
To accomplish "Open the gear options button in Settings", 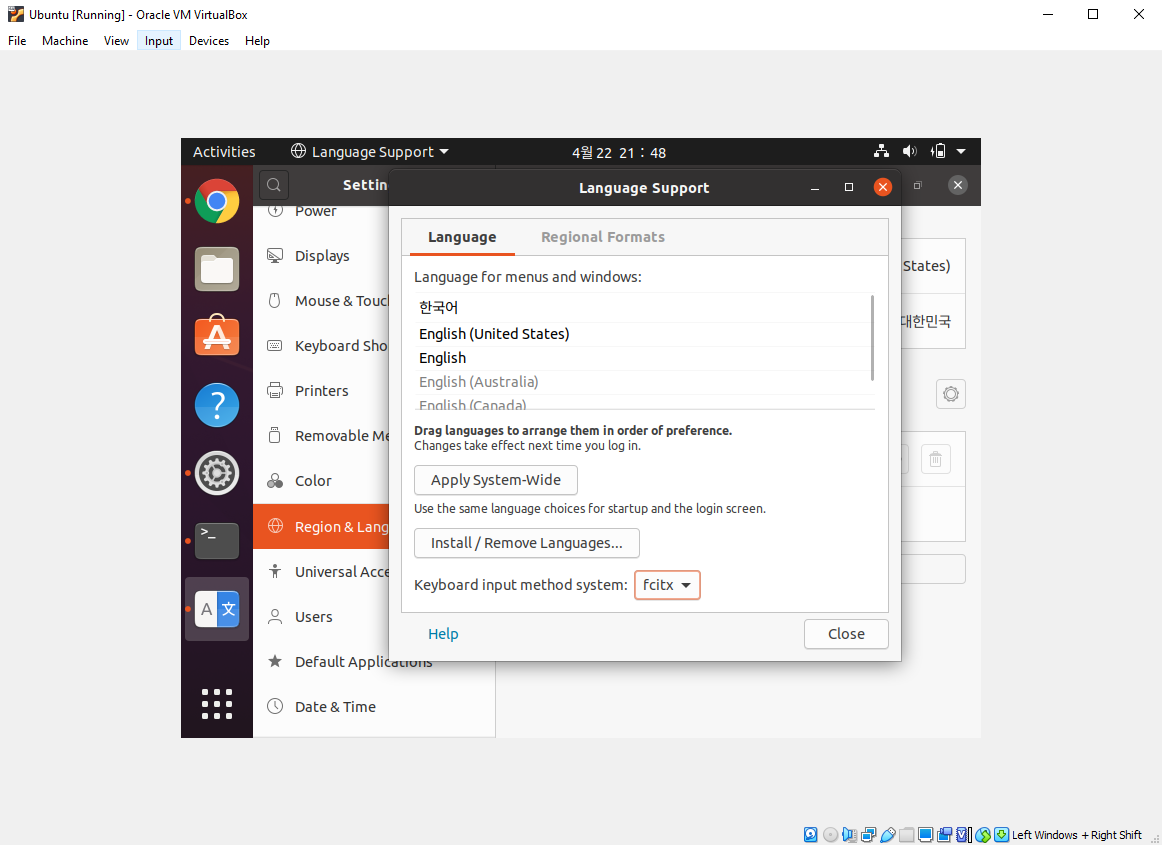I will click(951, 394).
